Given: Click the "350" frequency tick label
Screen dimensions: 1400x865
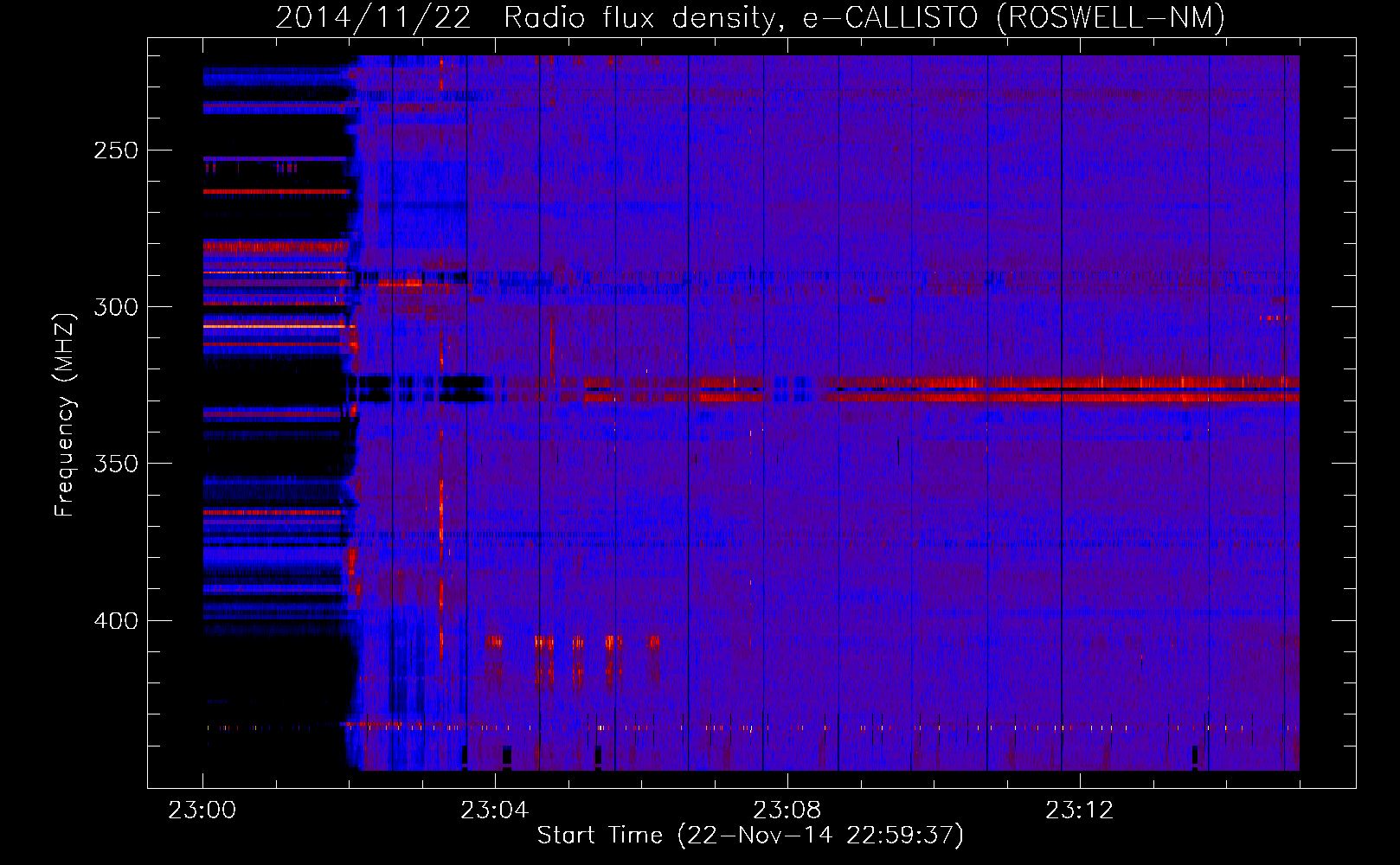Looking at the screenshot, I should tap(115, 465).
